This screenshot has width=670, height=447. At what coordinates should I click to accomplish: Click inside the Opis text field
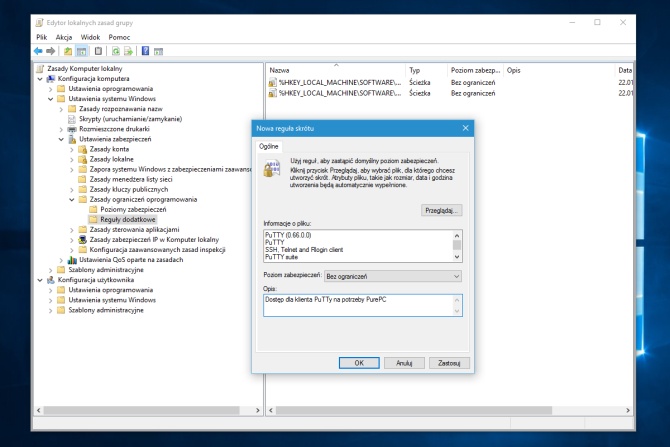(362, 305)
